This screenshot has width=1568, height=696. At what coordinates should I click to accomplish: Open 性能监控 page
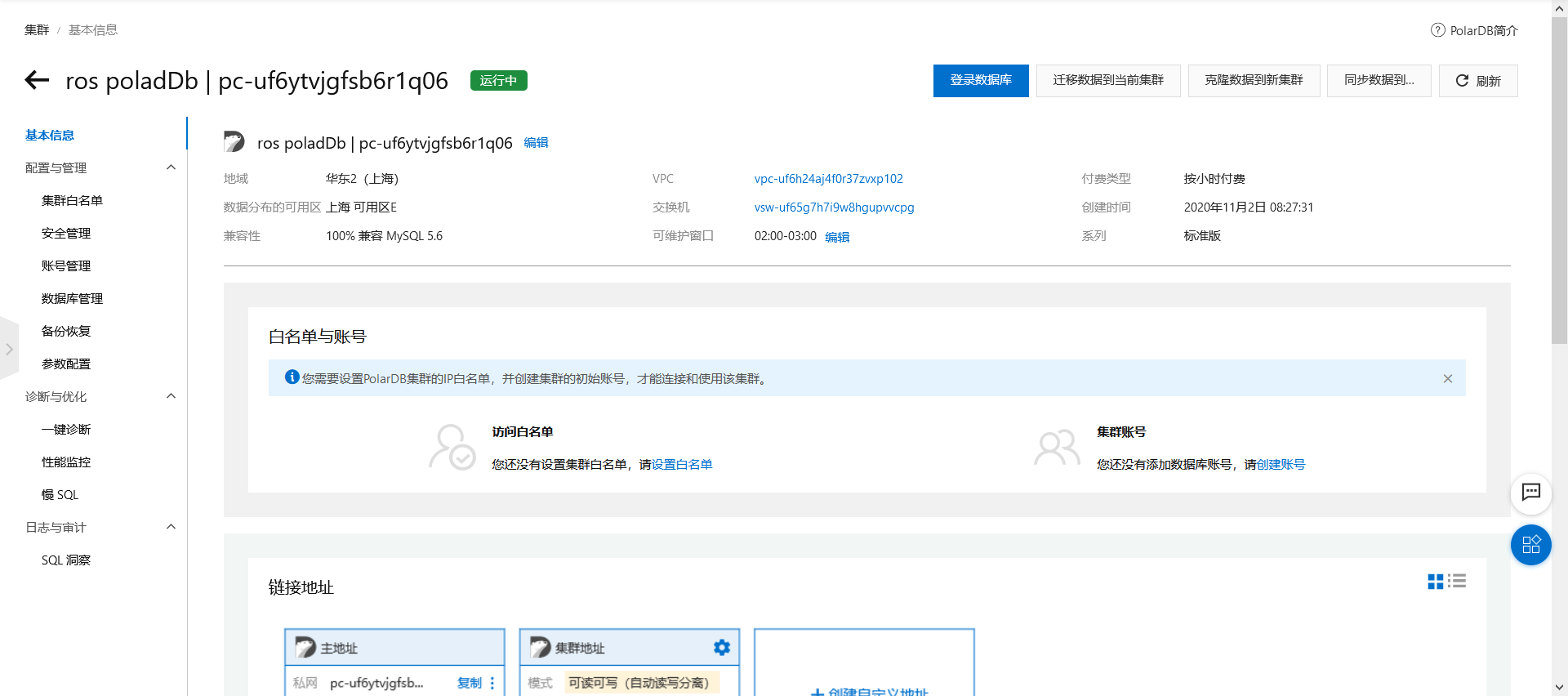coord(66,462)
